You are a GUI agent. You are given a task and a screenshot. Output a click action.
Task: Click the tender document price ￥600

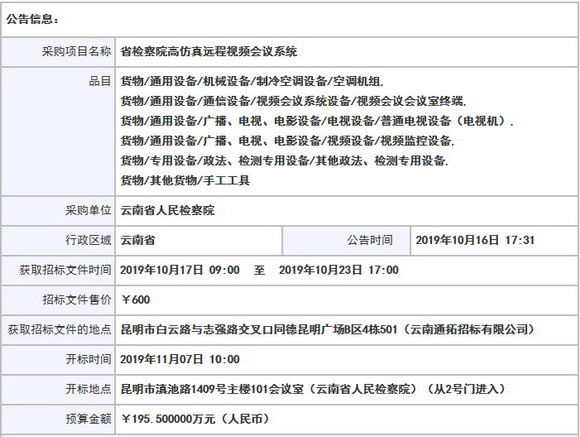[x=135, y=300]
